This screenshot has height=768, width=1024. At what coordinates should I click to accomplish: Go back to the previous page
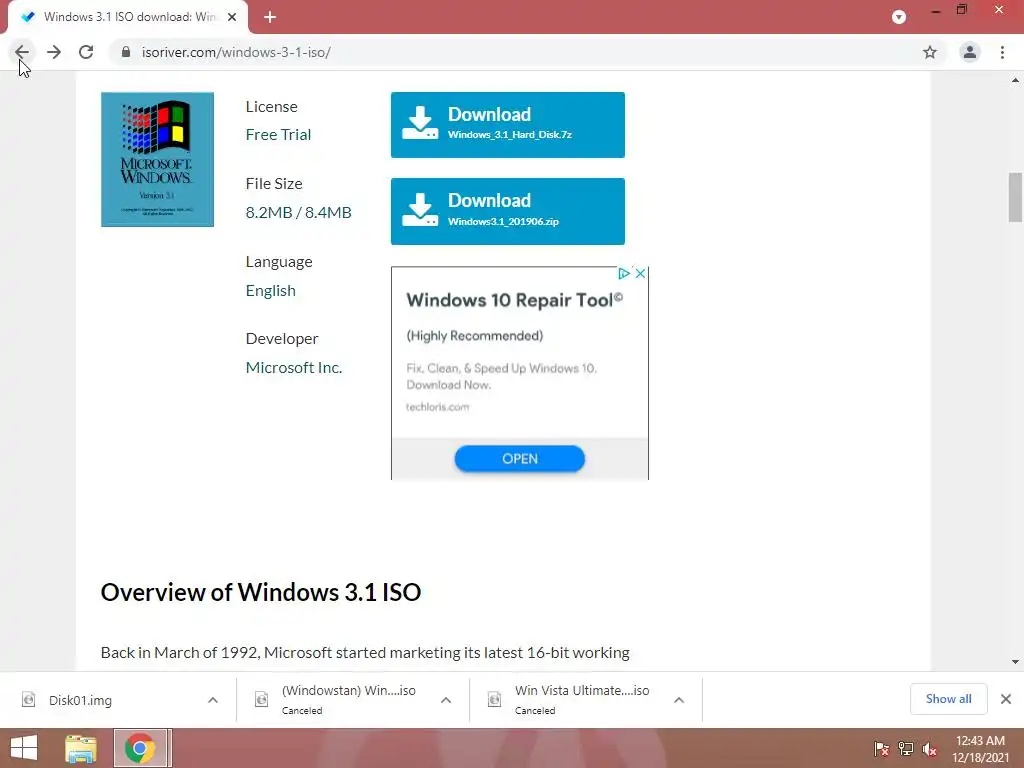(22, 52)
